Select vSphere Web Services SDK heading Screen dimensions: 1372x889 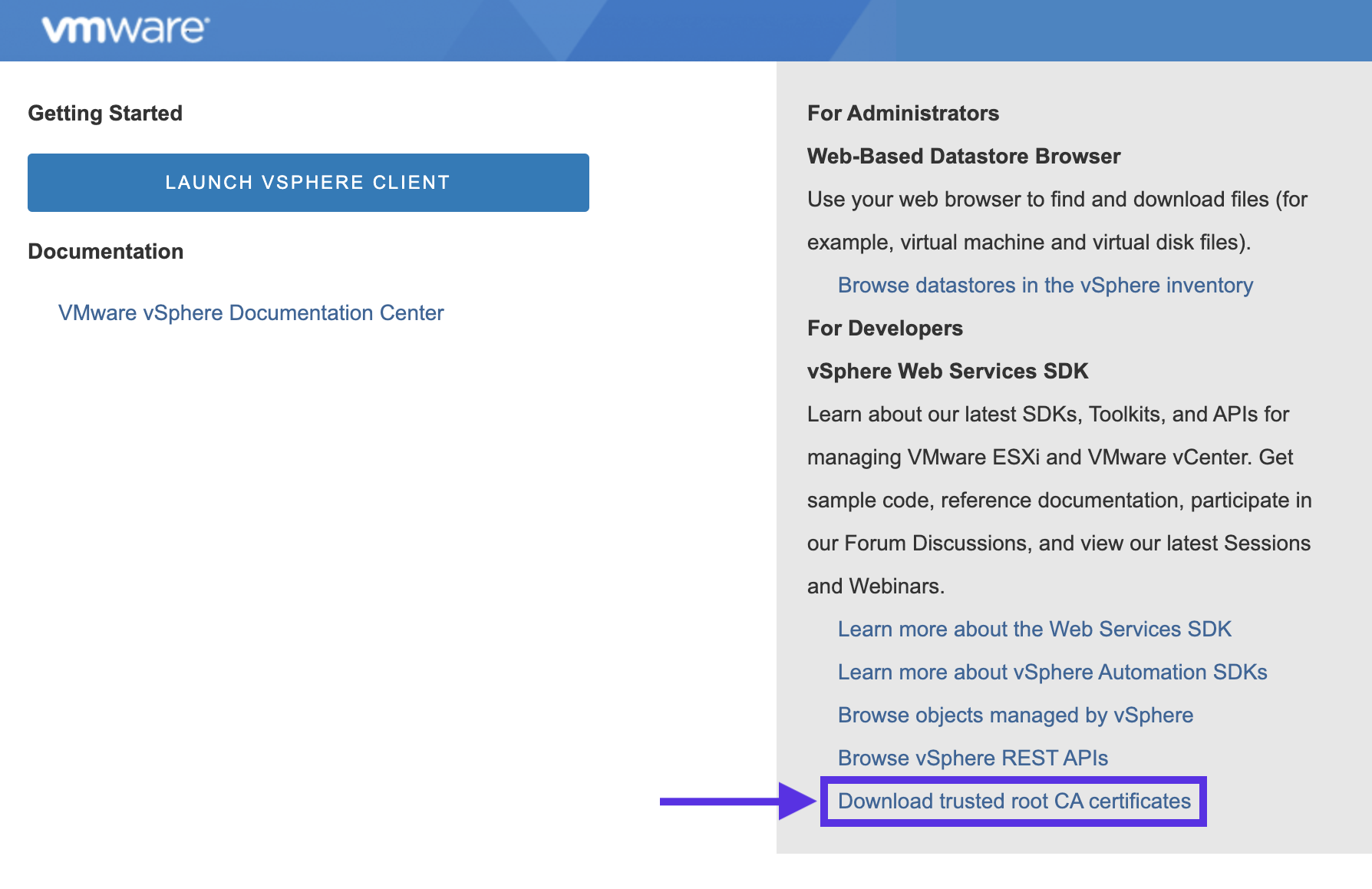(x=948, y=372)
